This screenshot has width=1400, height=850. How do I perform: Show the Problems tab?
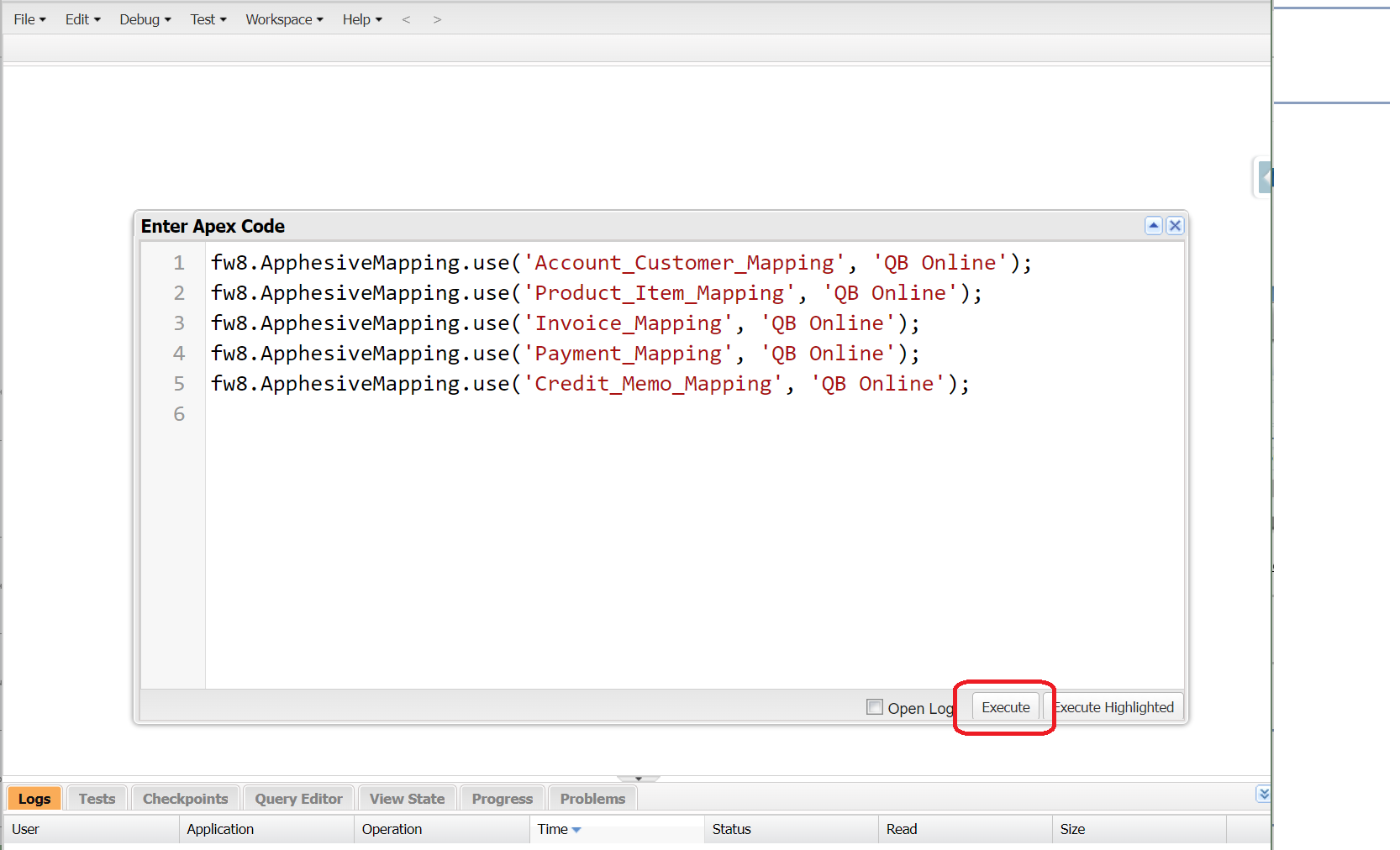[593, 799]
